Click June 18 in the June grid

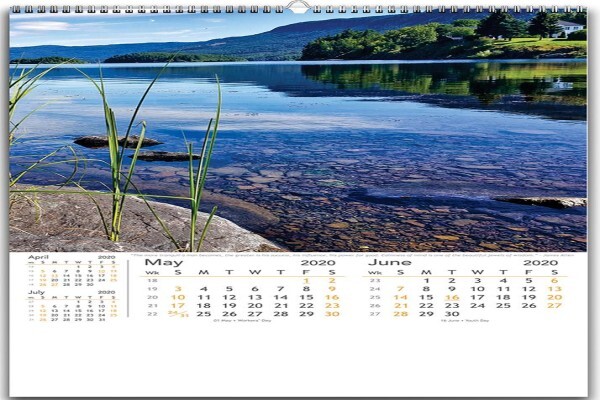503,298
